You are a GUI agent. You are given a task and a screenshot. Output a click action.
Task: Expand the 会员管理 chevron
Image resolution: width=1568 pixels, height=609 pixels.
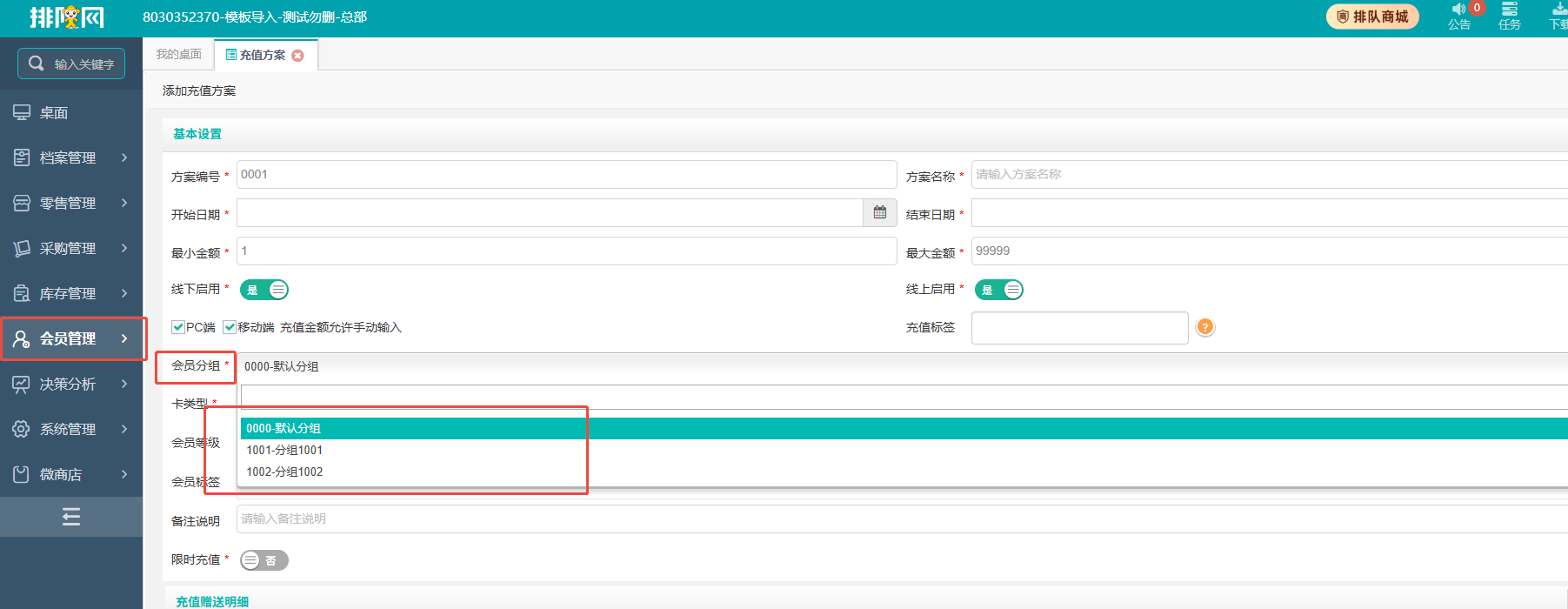point(124,338)
